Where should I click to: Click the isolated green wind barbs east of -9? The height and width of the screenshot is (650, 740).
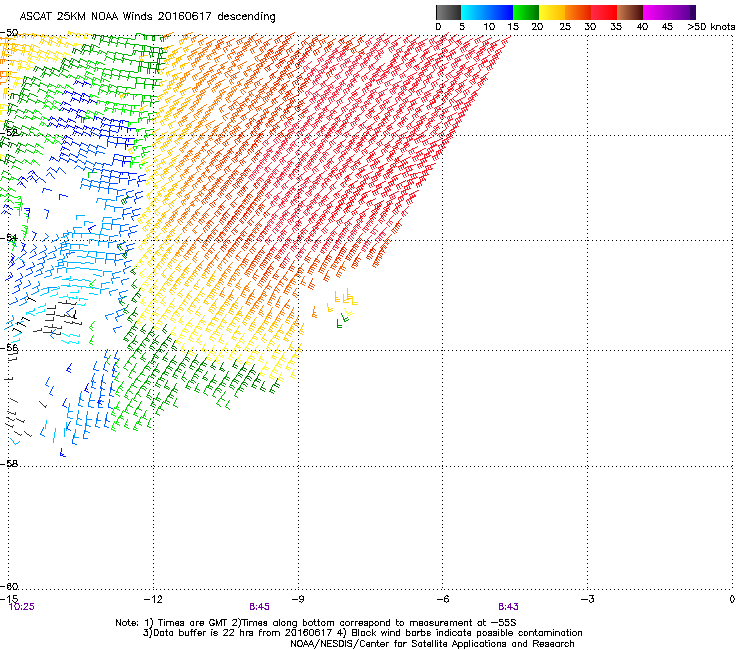pyautogui.click(x=342, y=321)
